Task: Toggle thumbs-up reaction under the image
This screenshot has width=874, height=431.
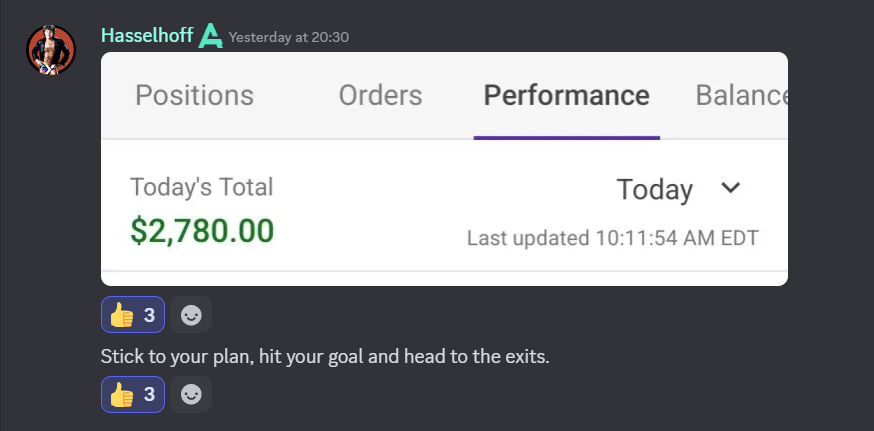Action: (x=133, y=314)
